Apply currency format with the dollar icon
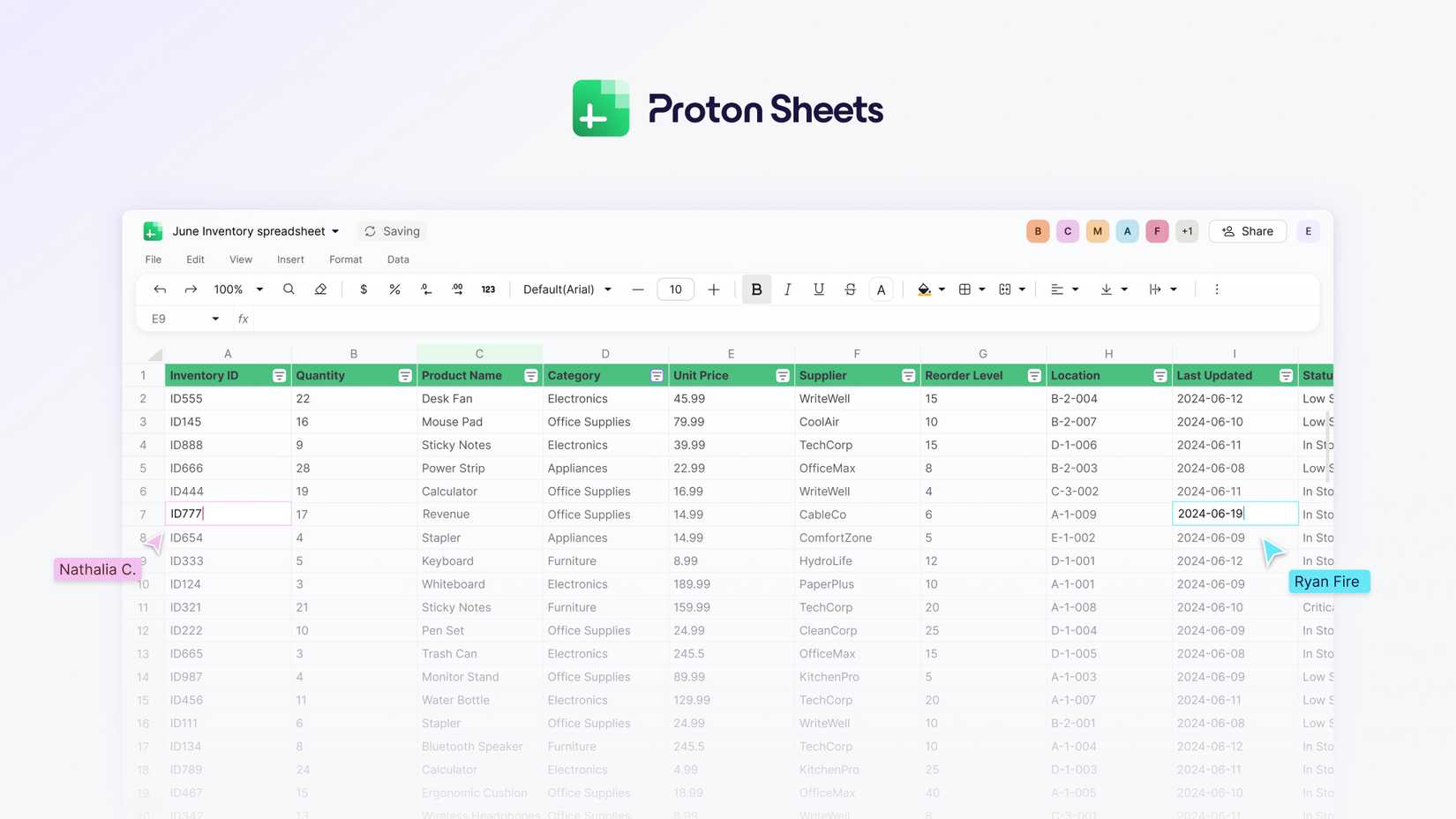This screenshot has height=819, width=1456. (x=363, y=289)
